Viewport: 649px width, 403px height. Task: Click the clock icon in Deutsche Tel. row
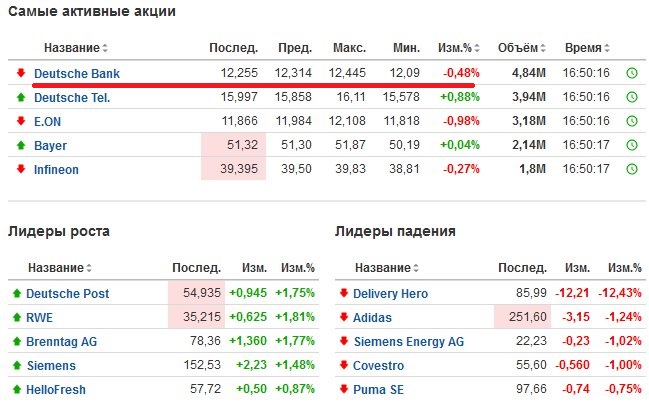pos(632,97)
